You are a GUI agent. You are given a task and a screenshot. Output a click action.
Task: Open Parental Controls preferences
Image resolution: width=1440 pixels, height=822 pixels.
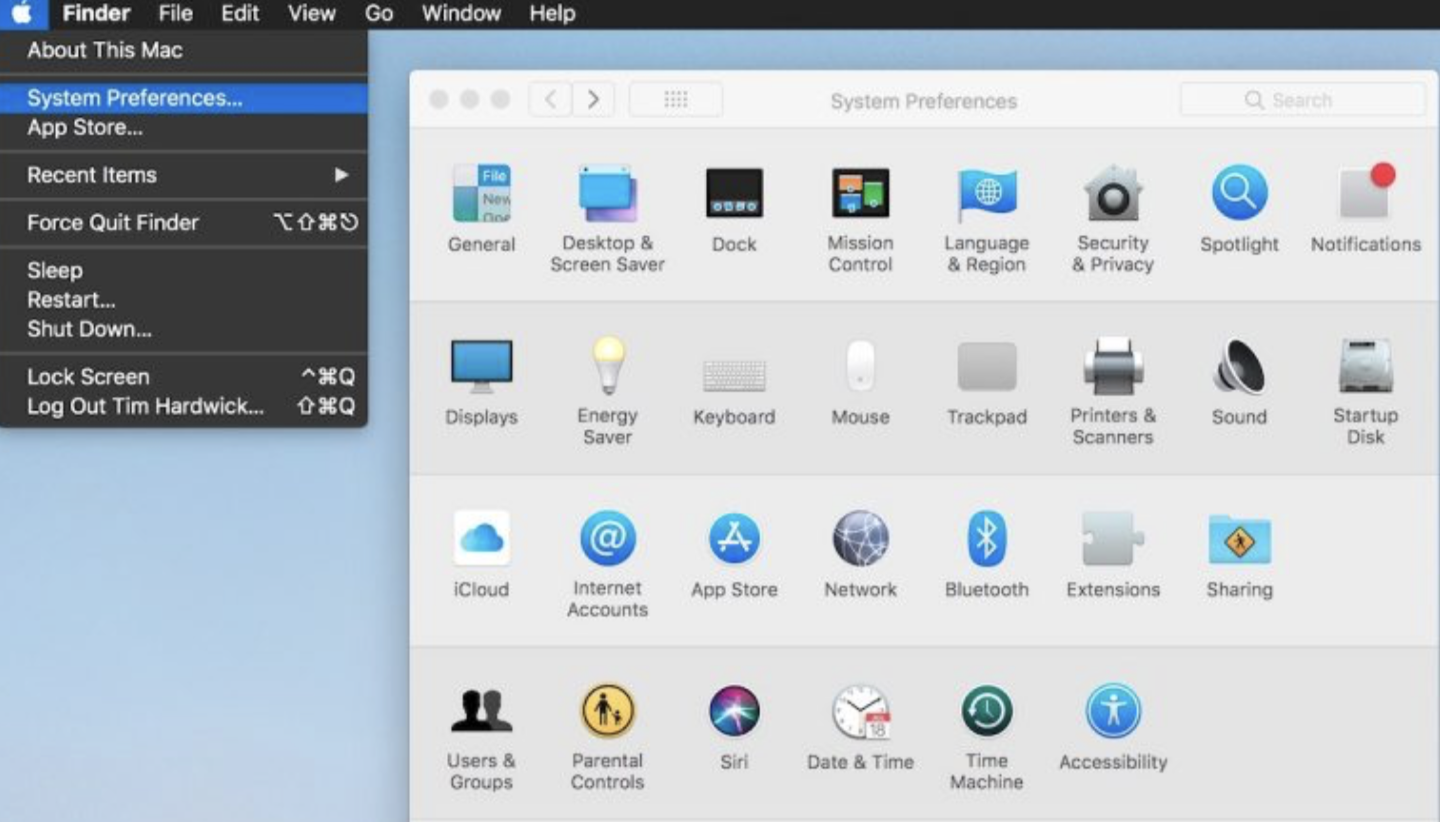click(607, 710)
